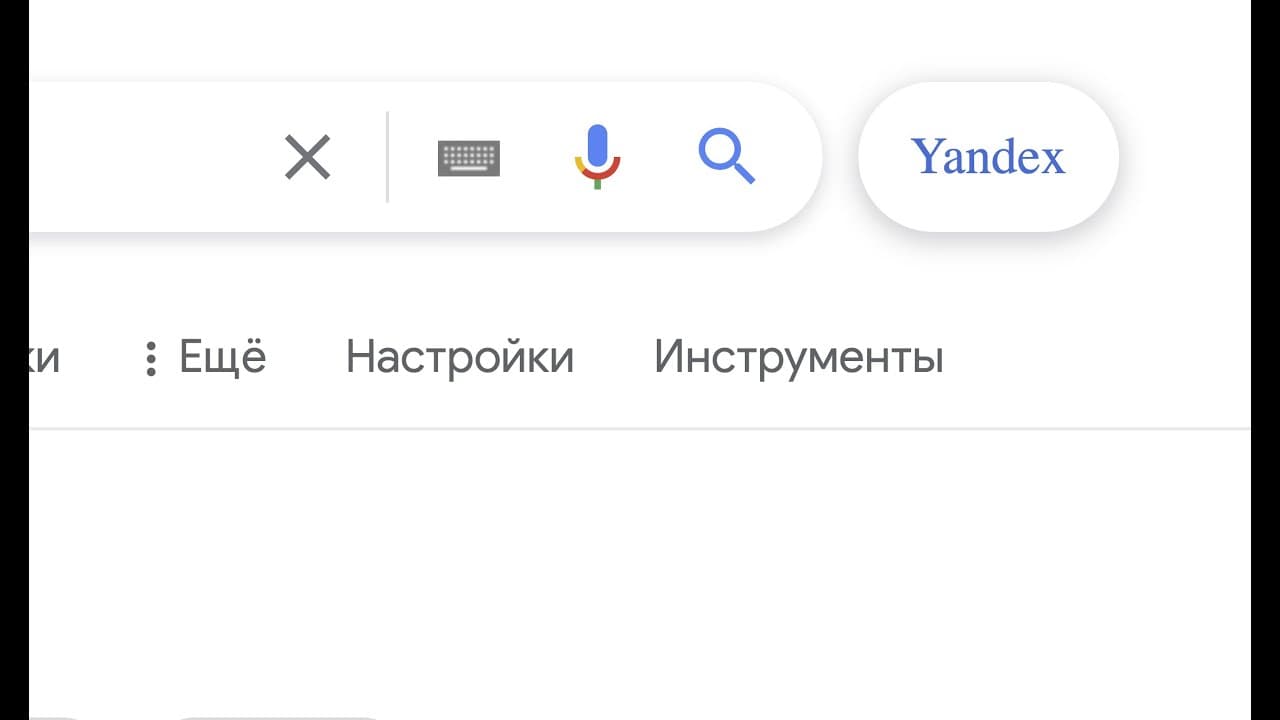Open Настройки settings menu
The height and width of the screenshot is (720, 1280).
pyautogui.click(x=460, y=358)
